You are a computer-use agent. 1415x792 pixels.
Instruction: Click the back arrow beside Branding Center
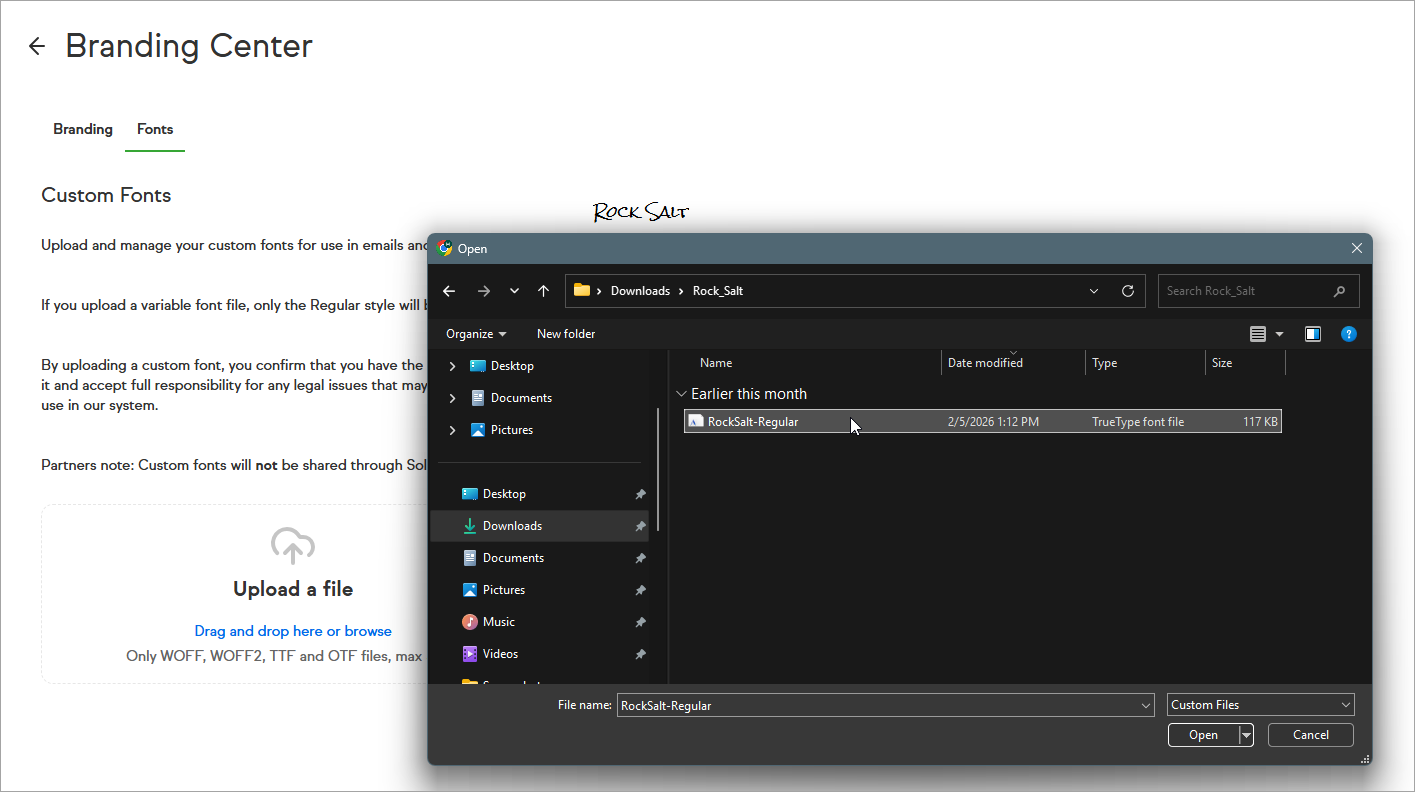37,46
